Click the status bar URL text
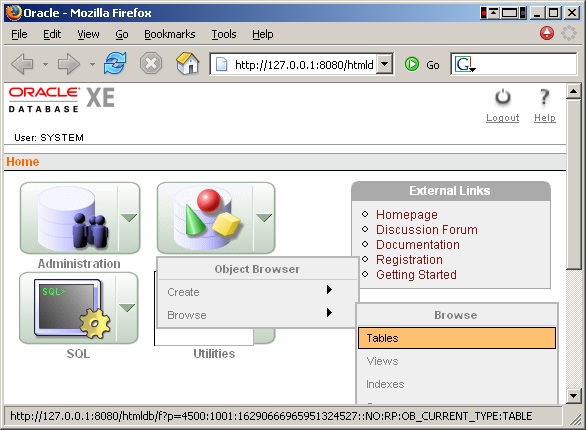Viewport: 586px width, 430px height. [271, 416]
